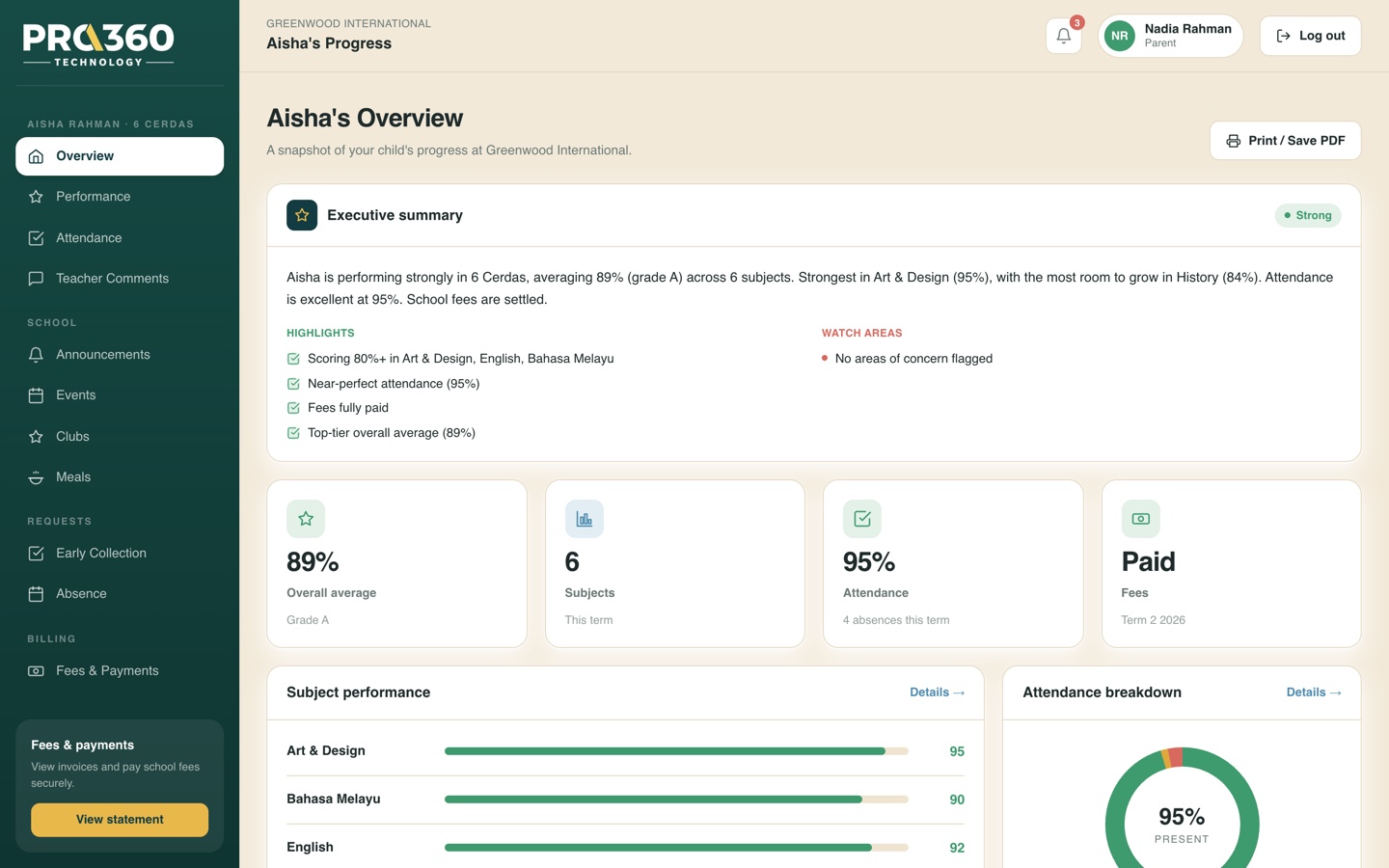Click the bell icon beside Announcements
This screenshot has height=868, width=1389.
tap(36, 355)
